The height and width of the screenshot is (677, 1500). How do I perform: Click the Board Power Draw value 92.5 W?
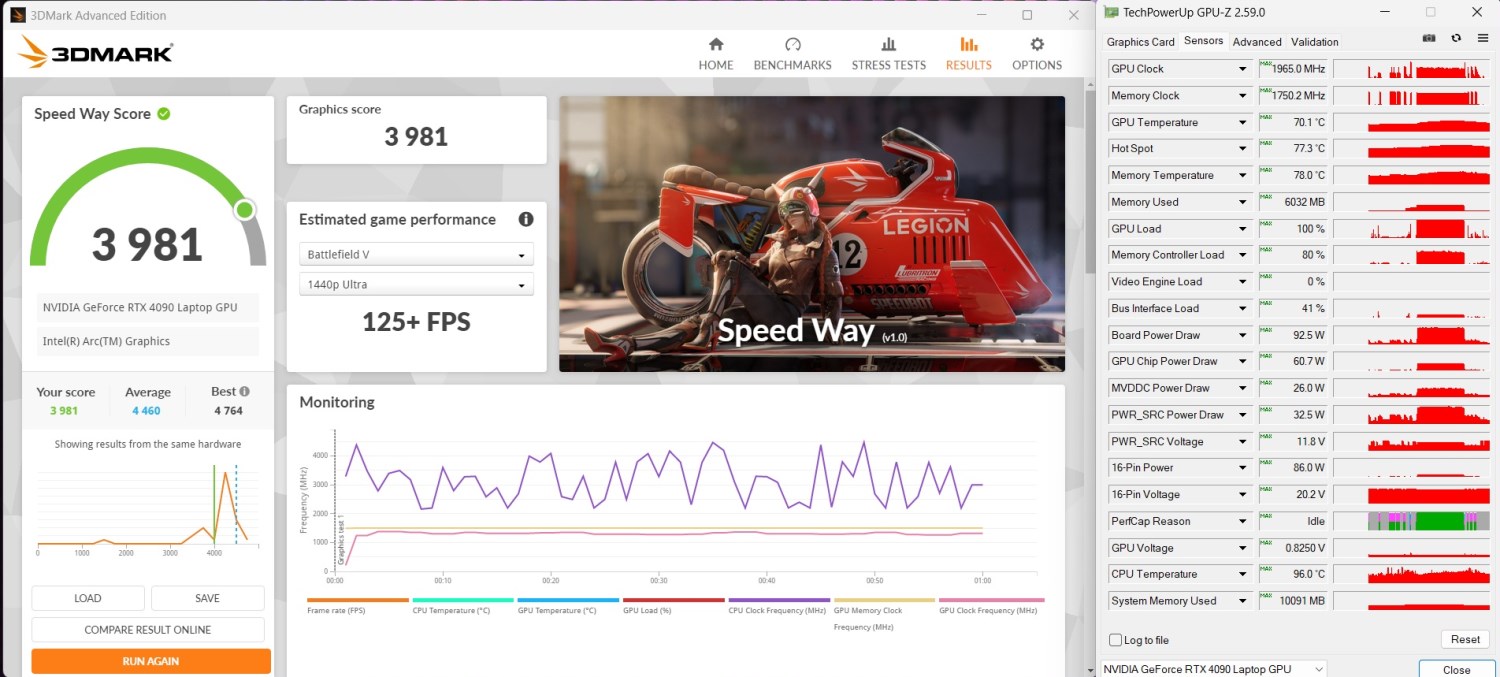click(1309, 335)
